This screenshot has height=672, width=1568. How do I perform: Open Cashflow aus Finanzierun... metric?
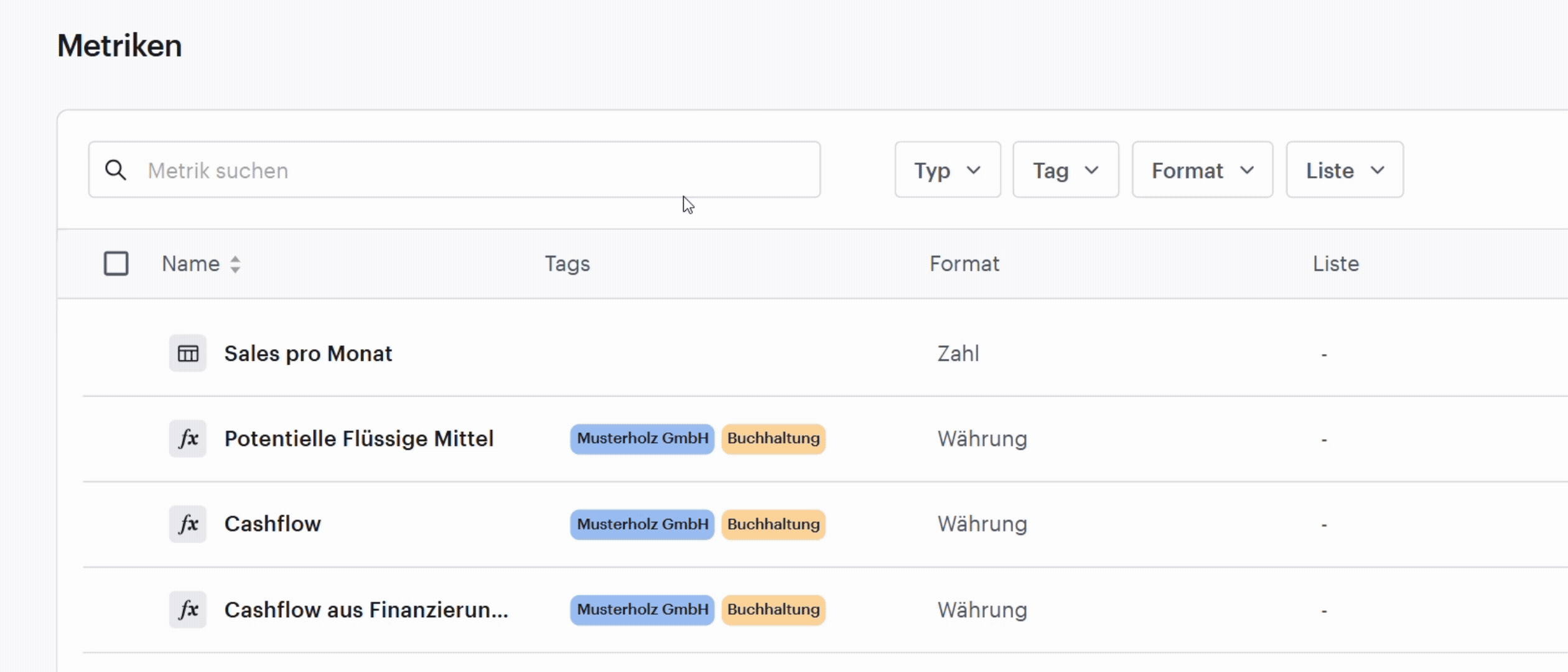point(366,610)
